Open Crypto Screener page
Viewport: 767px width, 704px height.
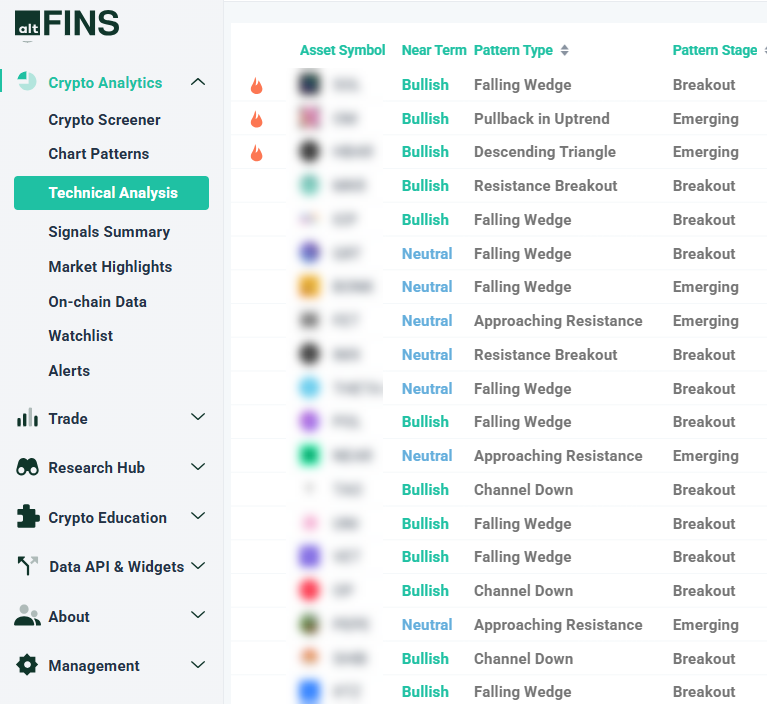[x=104, y=120]
